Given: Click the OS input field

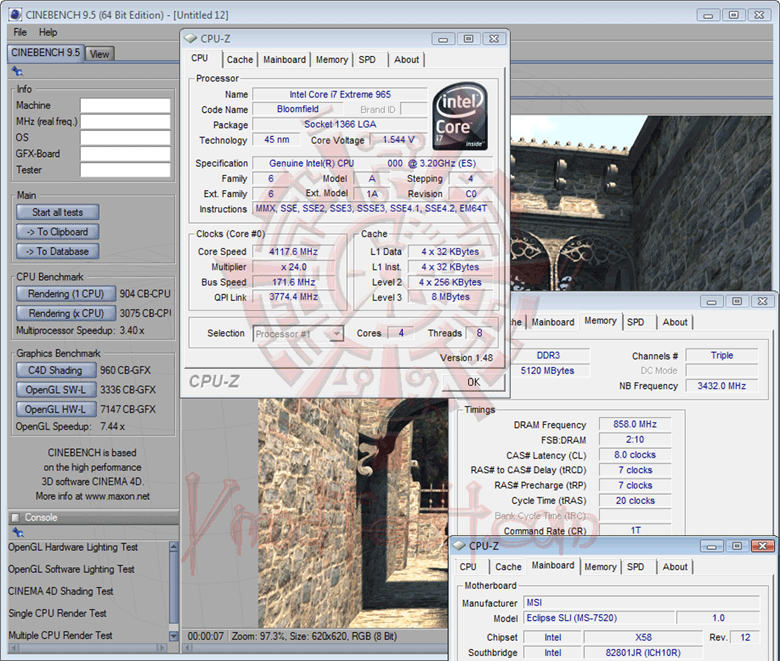Looking at the screenshot, I should click(x=125, y=137).
